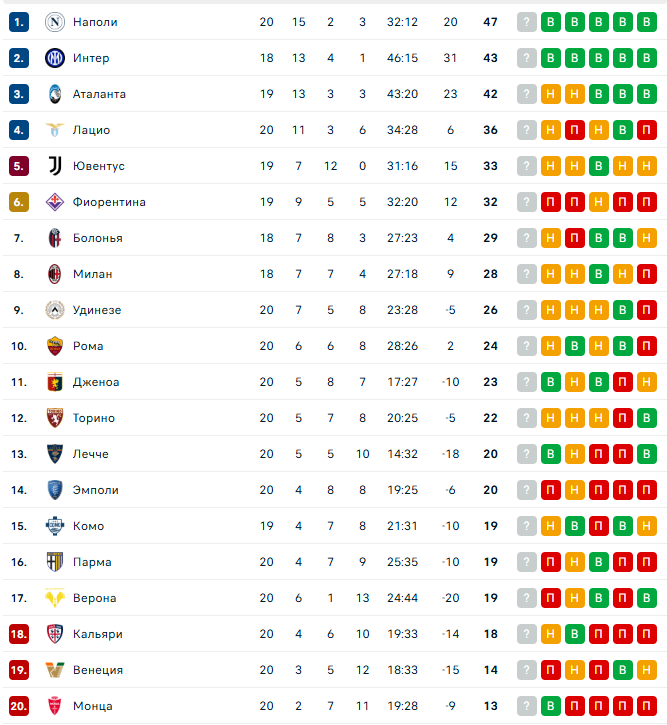
Task: Click the Parma club shield icon
Action: 55,562
